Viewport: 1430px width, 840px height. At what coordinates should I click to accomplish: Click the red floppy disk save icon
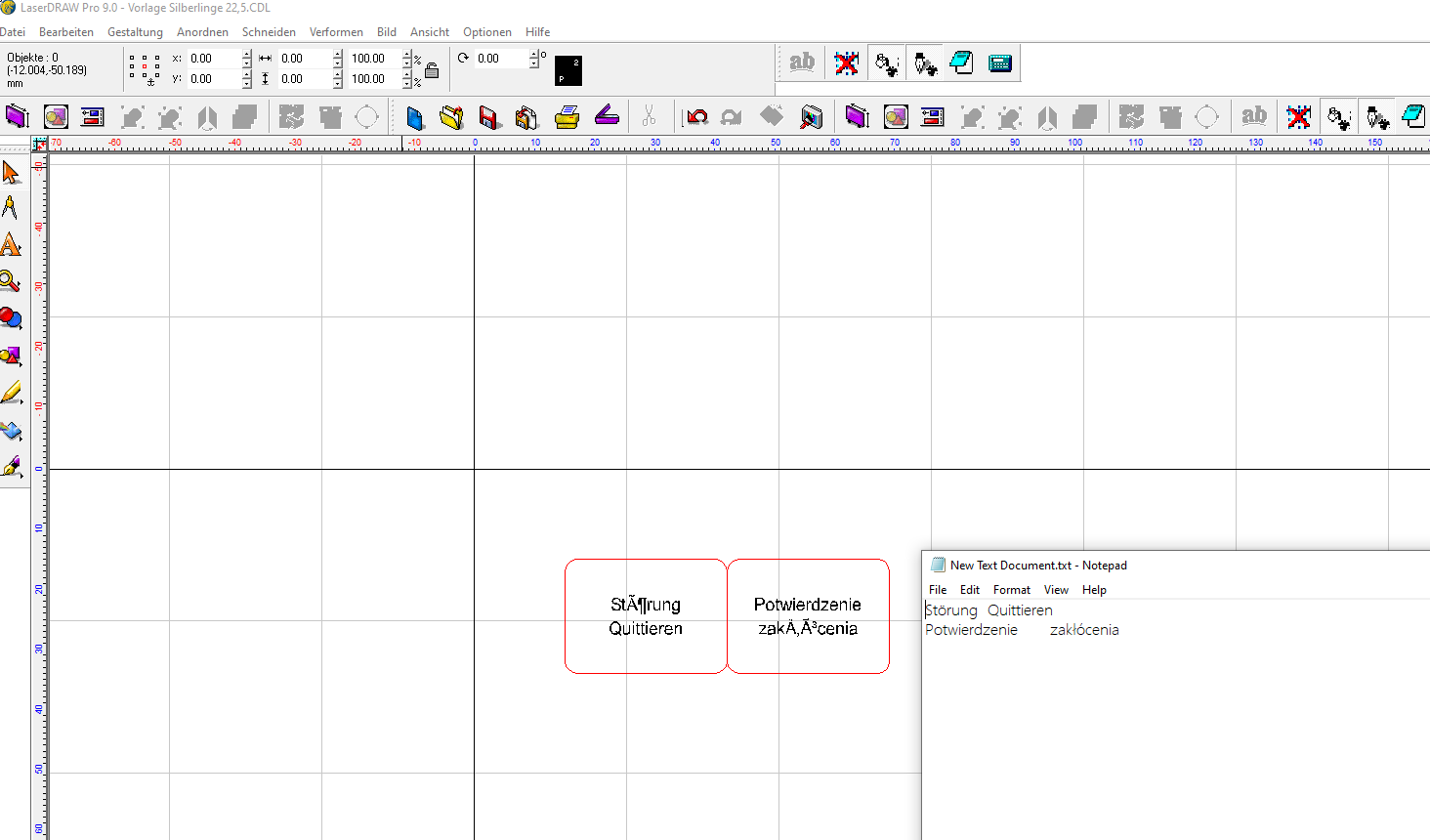[x=488, y=118]
